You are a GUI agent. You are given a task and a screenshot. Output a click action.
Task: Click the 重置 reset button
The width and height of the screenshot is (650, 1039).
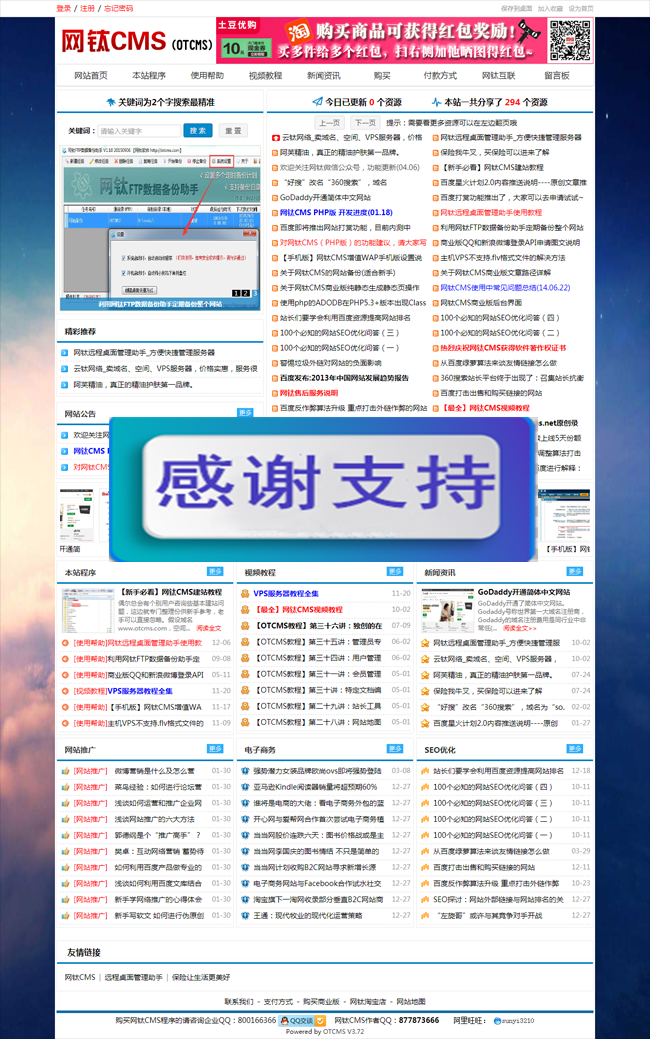233,131
